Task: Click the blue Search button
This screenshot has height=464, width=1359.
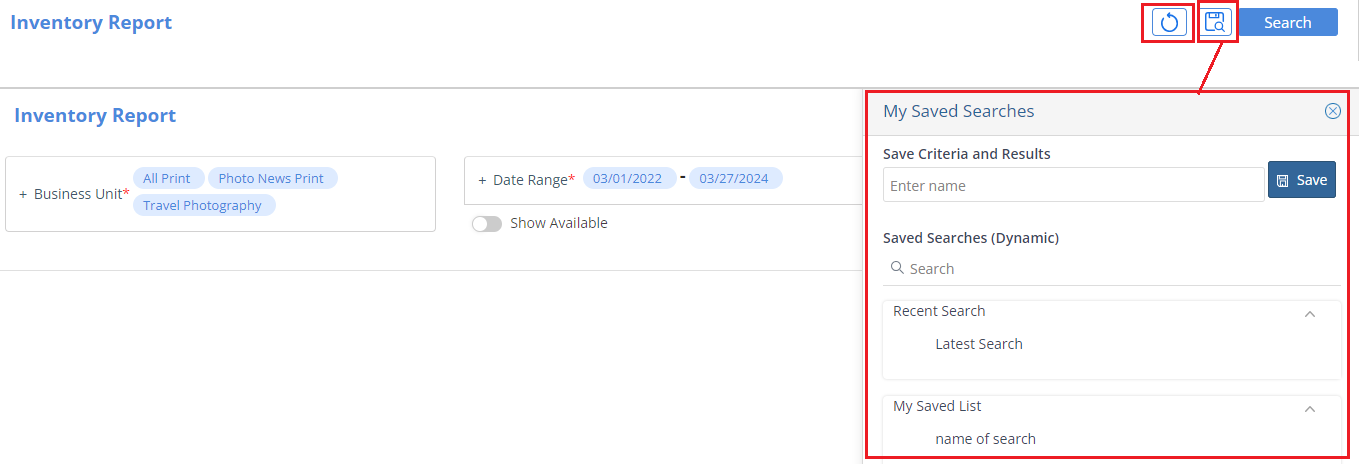Action: click(1288, 22)
